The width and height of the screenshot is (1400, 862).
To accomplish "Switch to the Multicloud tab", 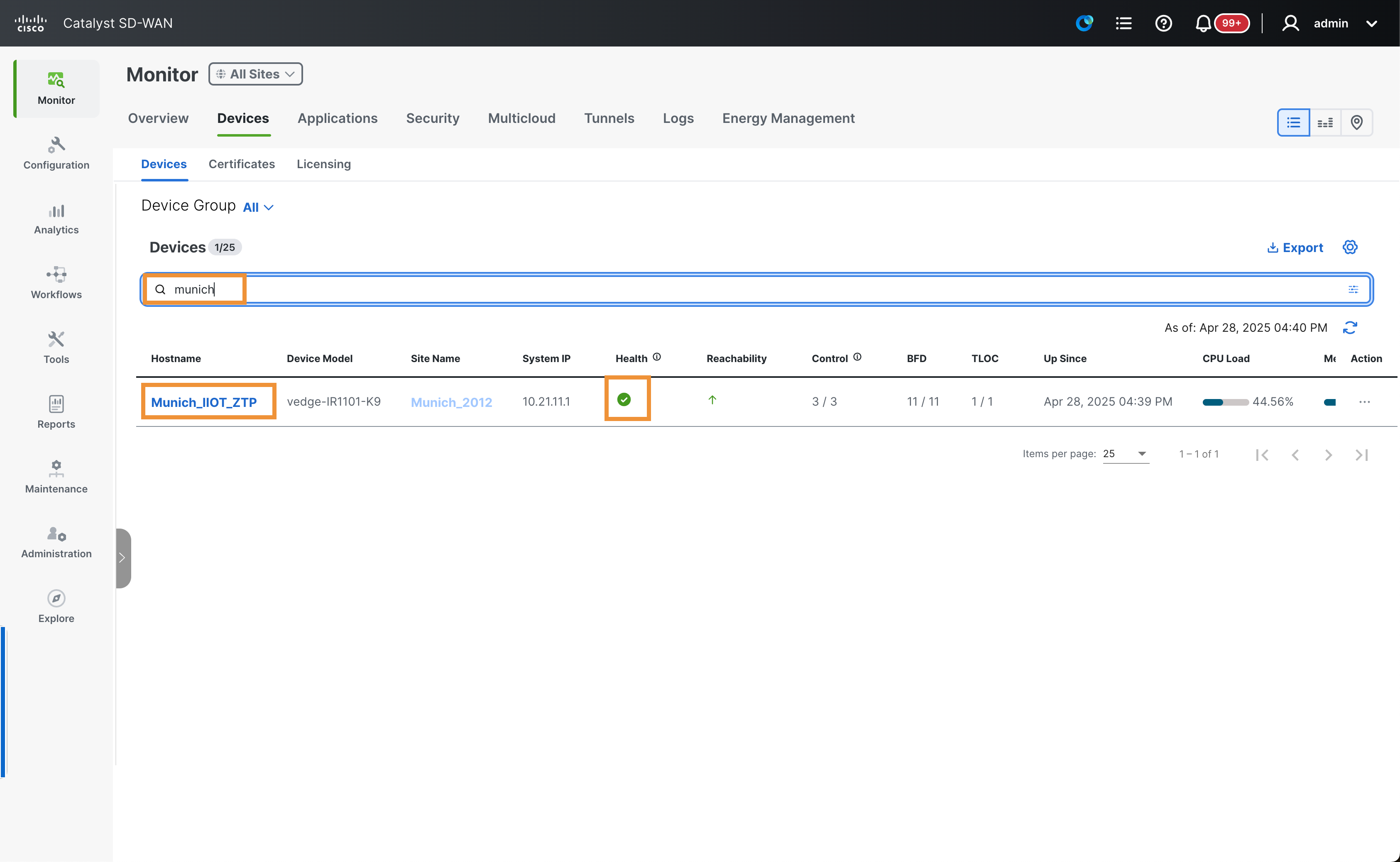I will (521, 118).
